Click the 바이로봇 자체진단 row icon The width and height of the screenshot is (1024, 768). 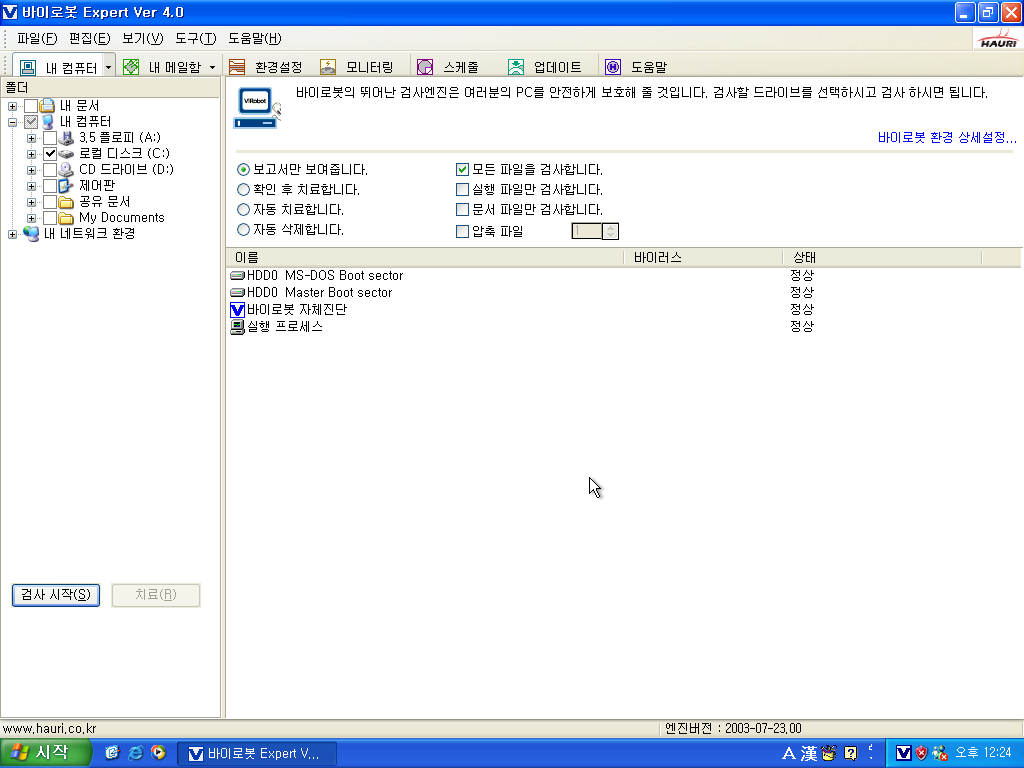point(238,310)
